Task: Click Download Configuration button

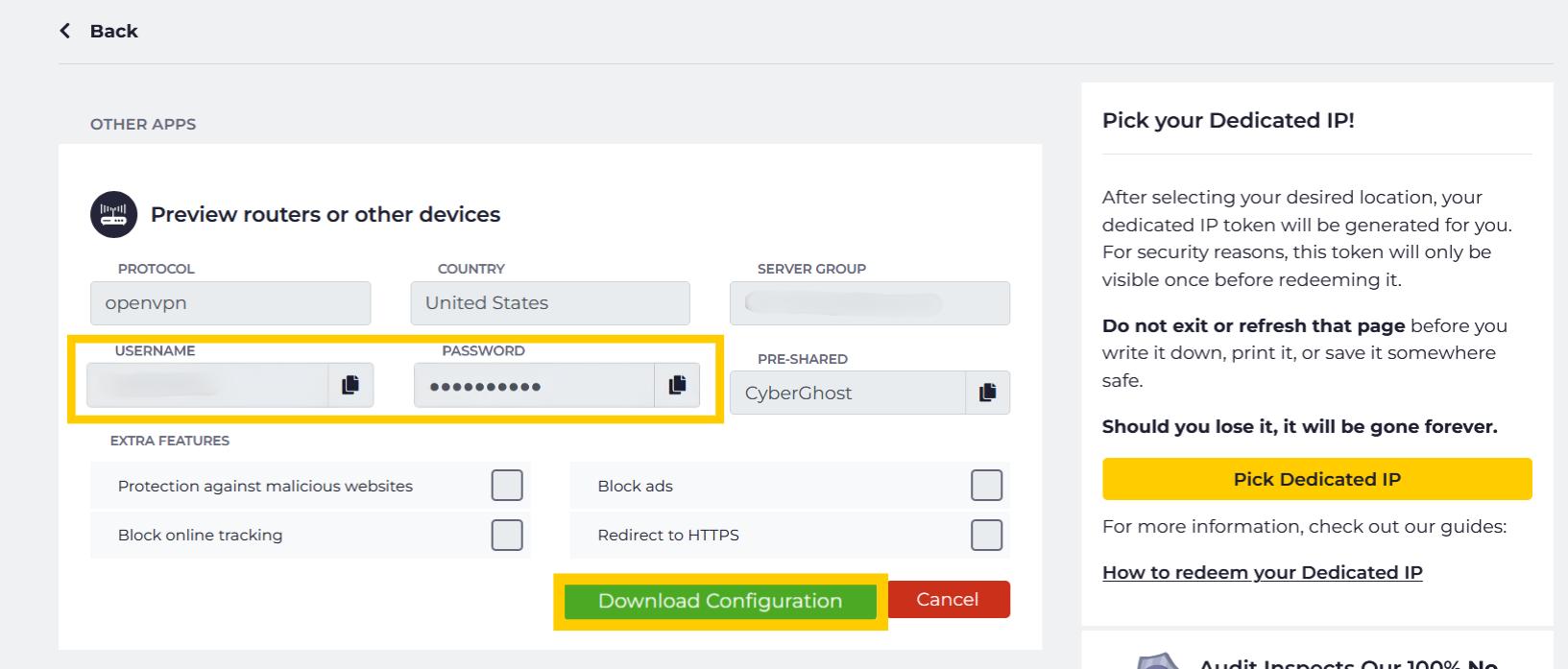Action: click(x=720, y=601)
